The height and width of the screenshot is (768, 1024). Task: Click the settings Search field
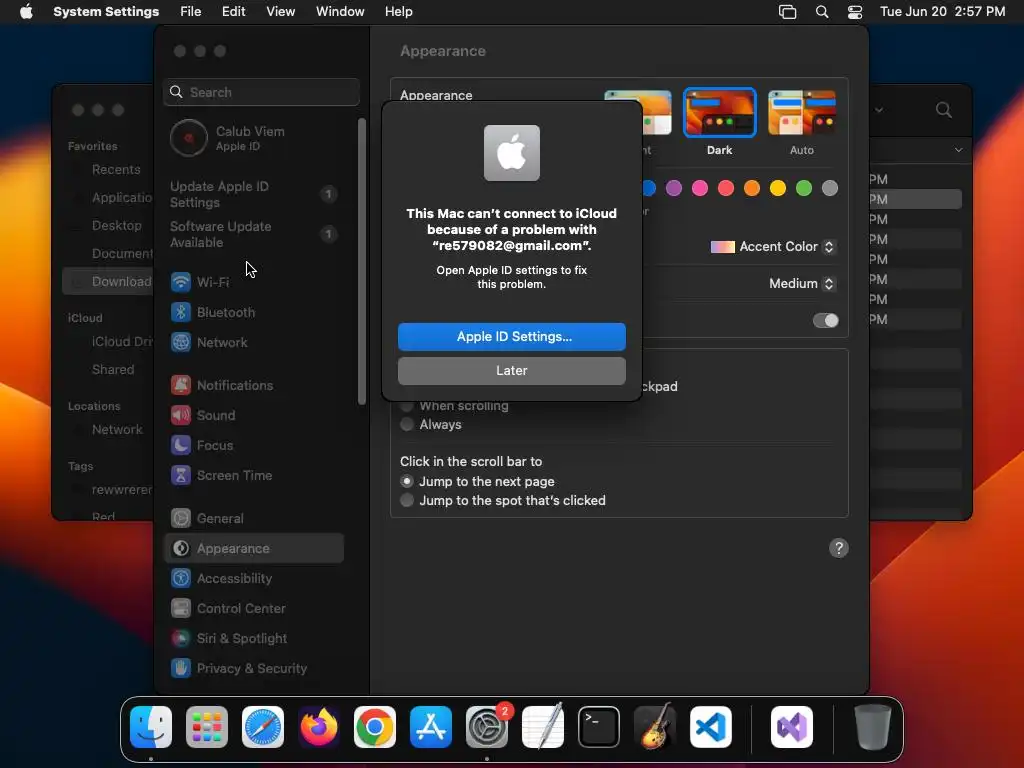(261, 92)
